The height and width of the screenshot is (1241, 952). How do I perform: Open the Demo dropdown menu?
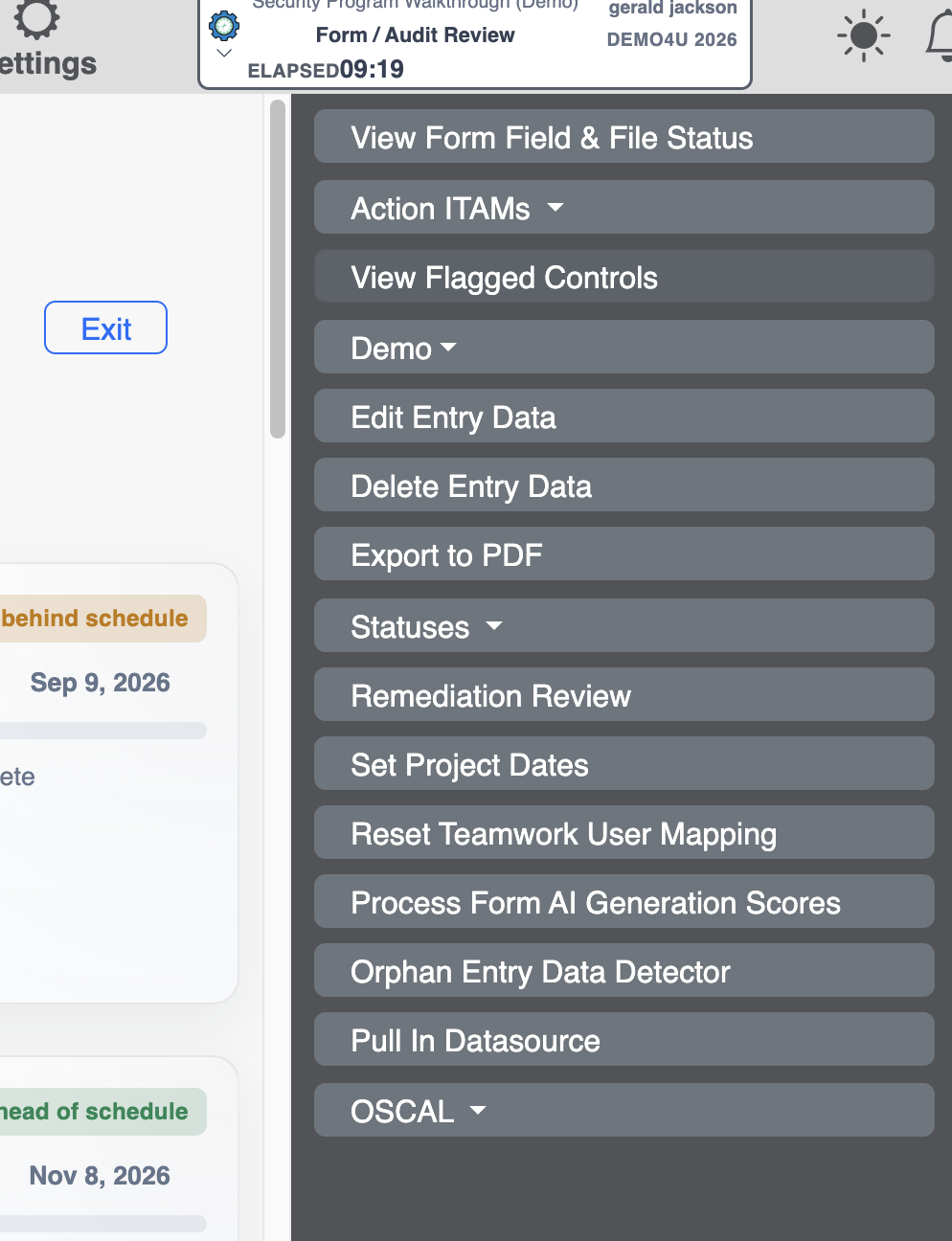tap(624, 348)
